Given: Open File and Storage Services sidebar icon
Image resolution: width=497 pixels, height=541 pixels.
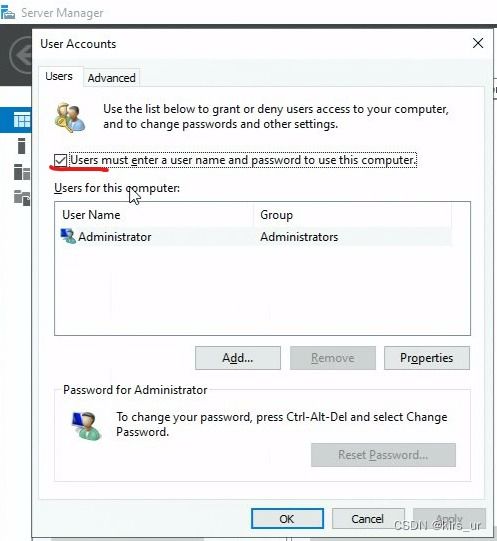Looking at the screenshot, I should pos(22,198).
